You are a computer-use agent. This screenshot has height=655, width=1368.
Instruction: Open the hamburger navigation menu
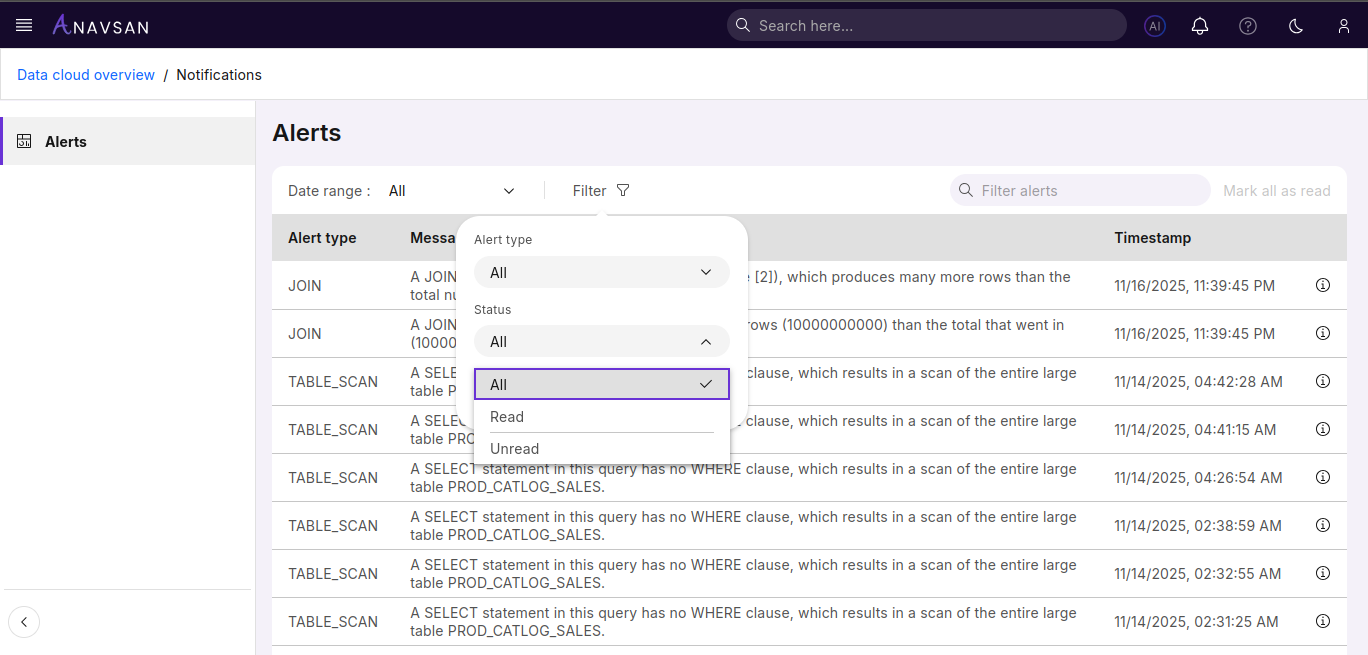[24, 25]
